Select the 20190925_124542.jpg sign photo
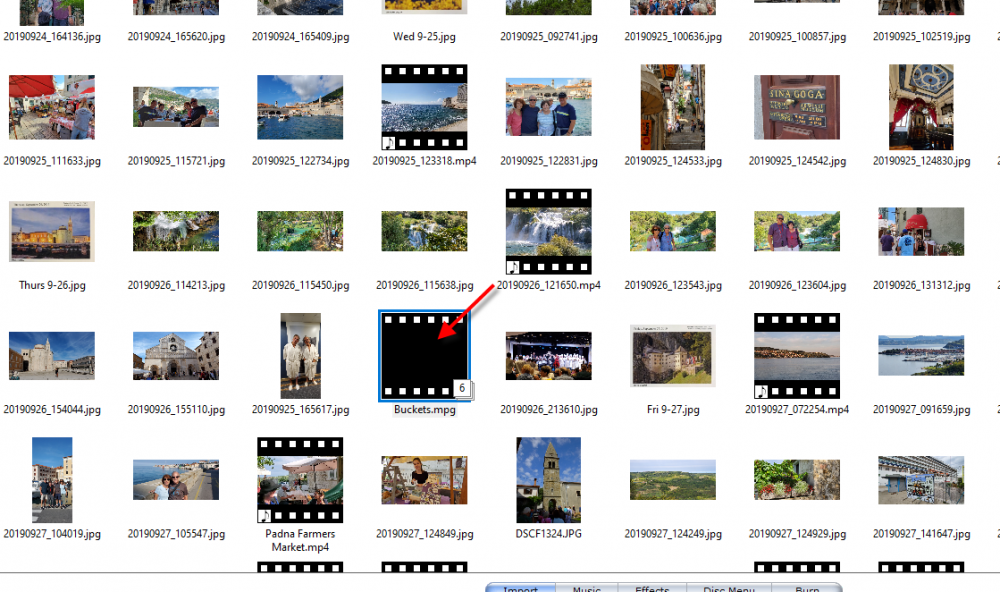The width and height of the screenshot is (1000, 592). 796,107
